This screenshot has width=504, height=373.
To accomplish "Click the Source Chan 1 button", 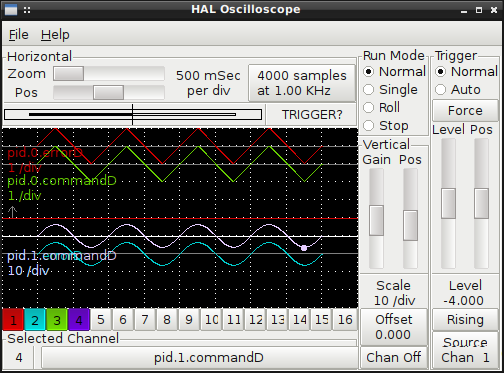I will [465, 350].
